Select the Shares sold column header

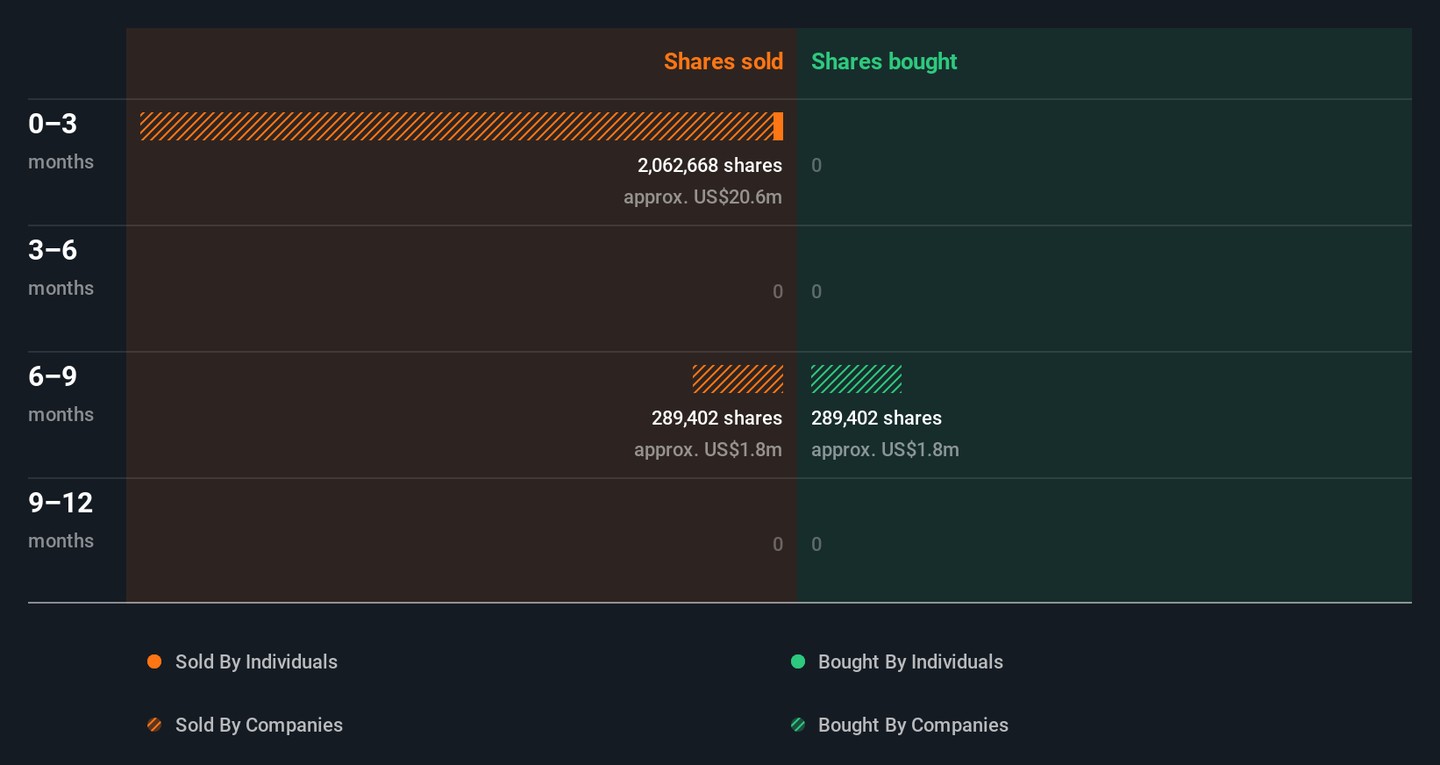point(723,61)
